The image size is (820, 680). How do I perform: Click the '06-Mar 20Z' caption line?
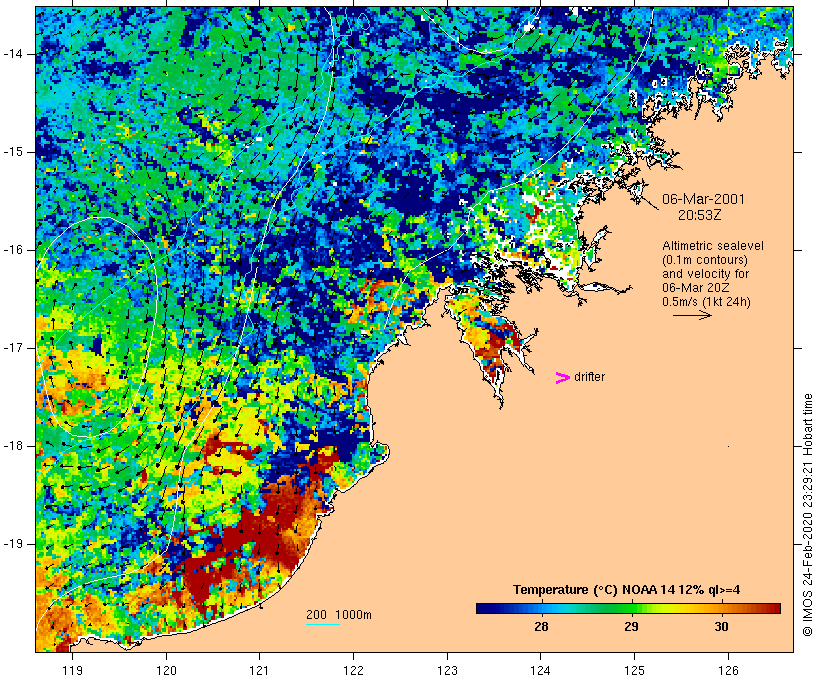click(x=696, y=288)
